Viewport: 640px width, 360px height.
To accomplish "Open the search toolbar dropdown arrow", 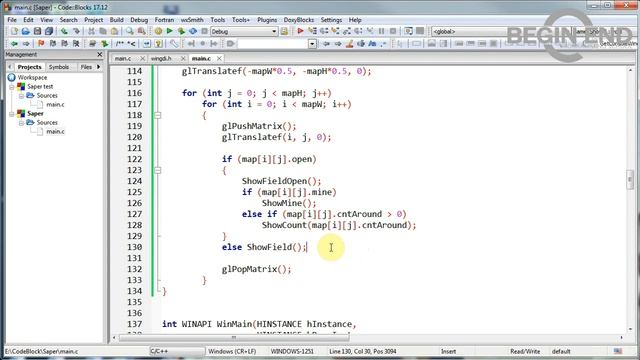I will pyautogui.click(x=312, y=44).
